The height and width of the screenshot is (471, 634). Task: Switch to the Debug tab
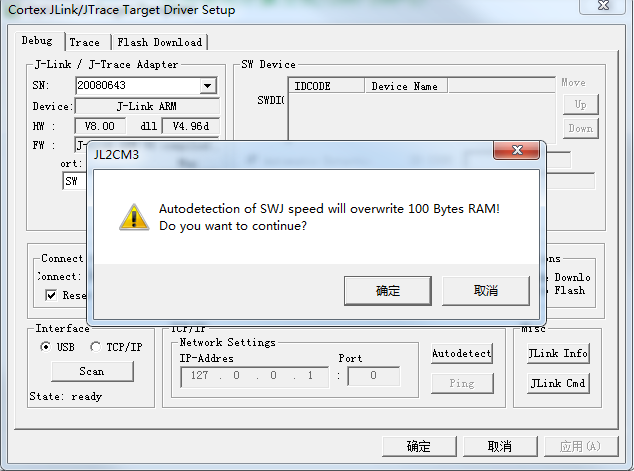(x=37, y=41)
